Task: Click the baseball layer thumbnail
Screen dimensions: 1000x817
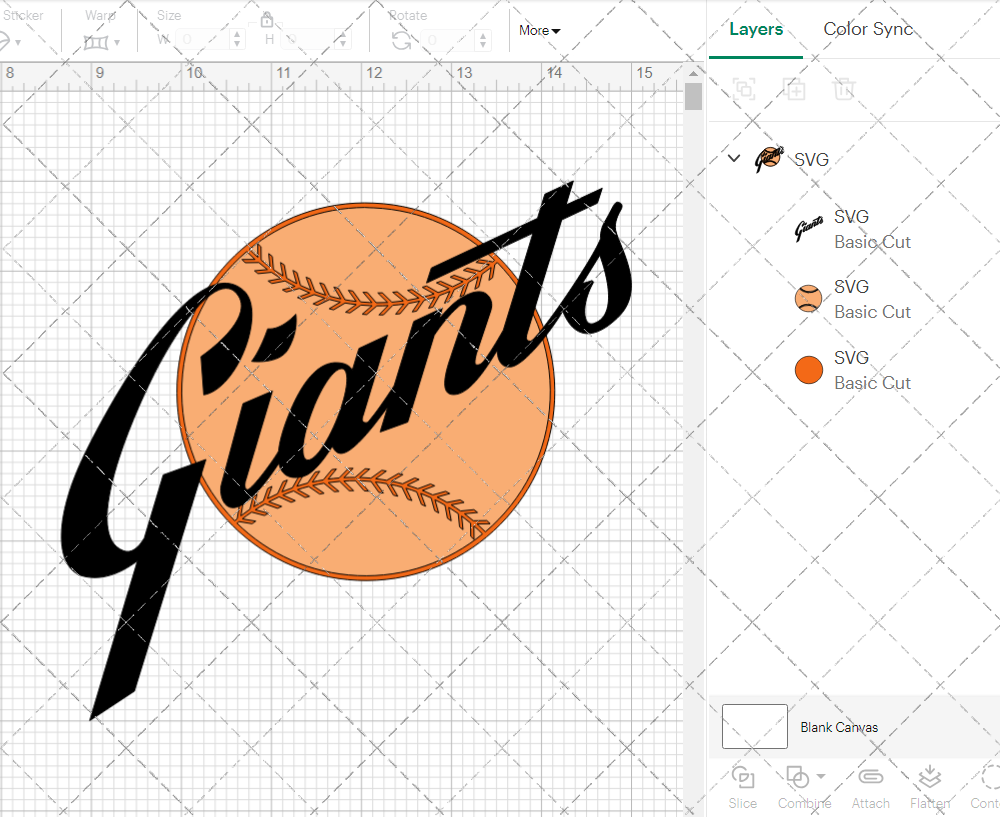Action: [x=809, y=298]
